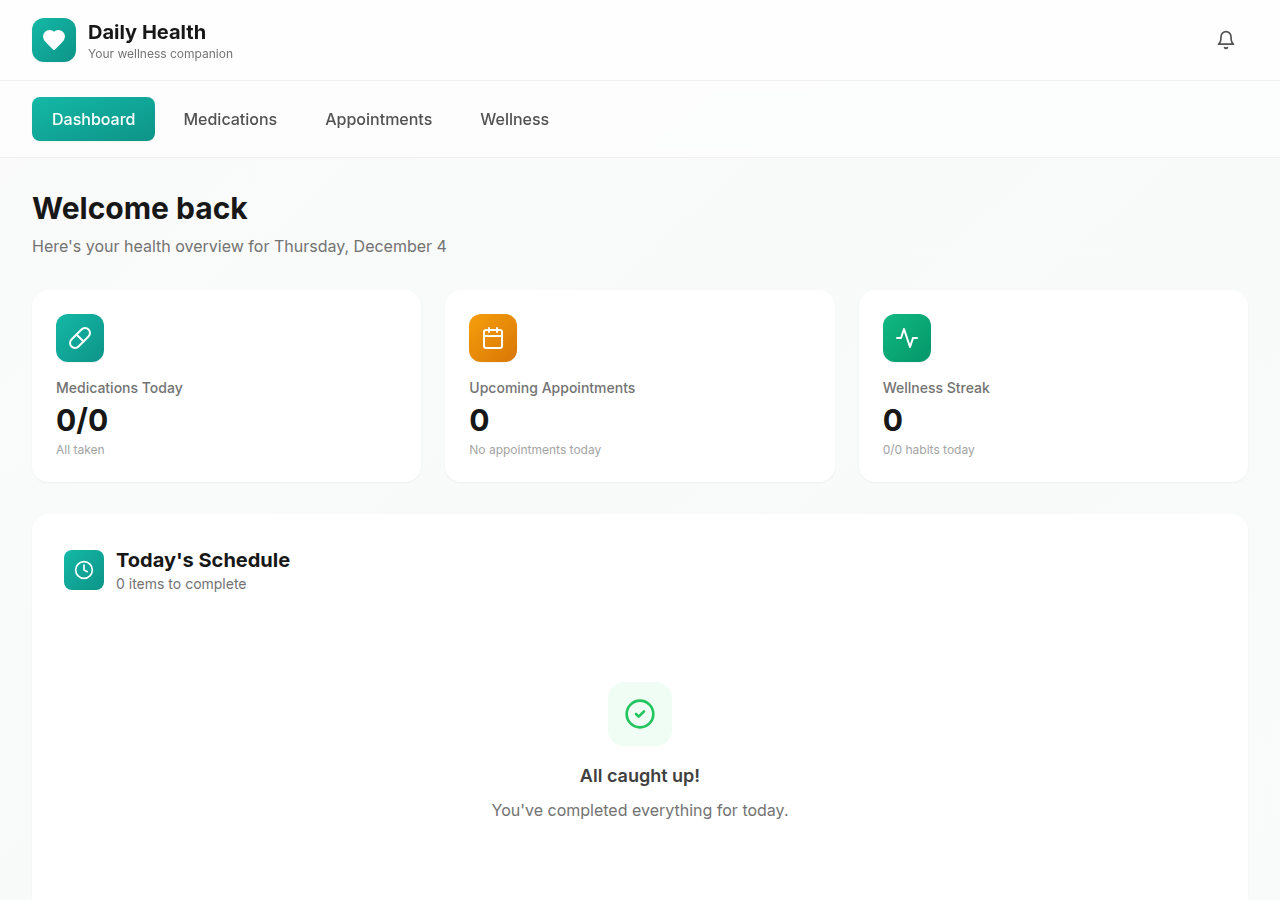Click the Daily Health heart logo
The image size is (1280, 900).
[54, 40]
